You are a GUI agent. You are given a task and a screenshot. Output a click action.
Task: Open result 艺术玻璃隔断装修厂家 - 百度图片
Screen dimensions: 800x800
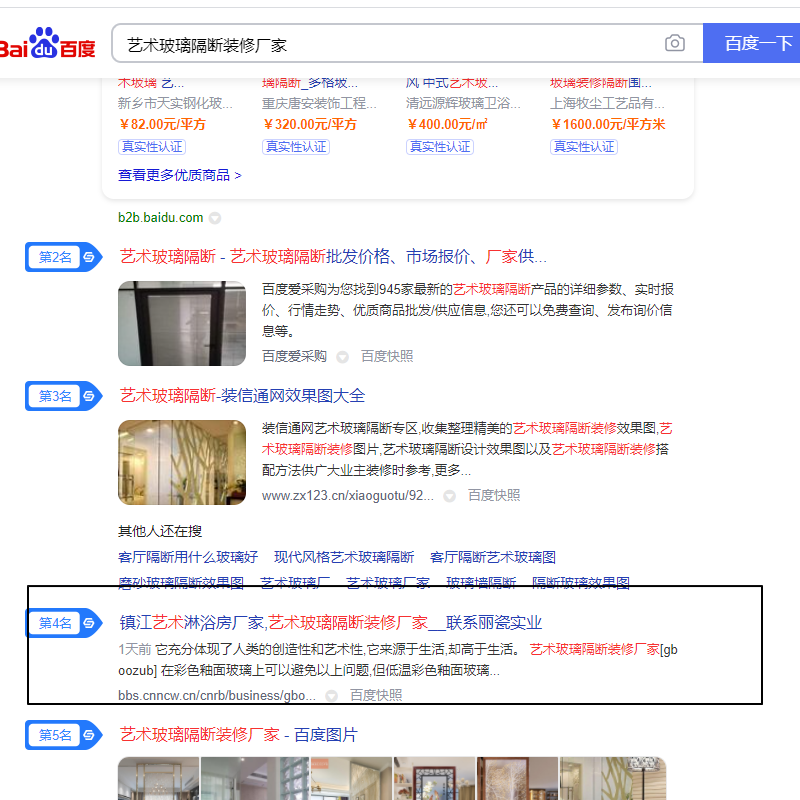coord(238,735)
